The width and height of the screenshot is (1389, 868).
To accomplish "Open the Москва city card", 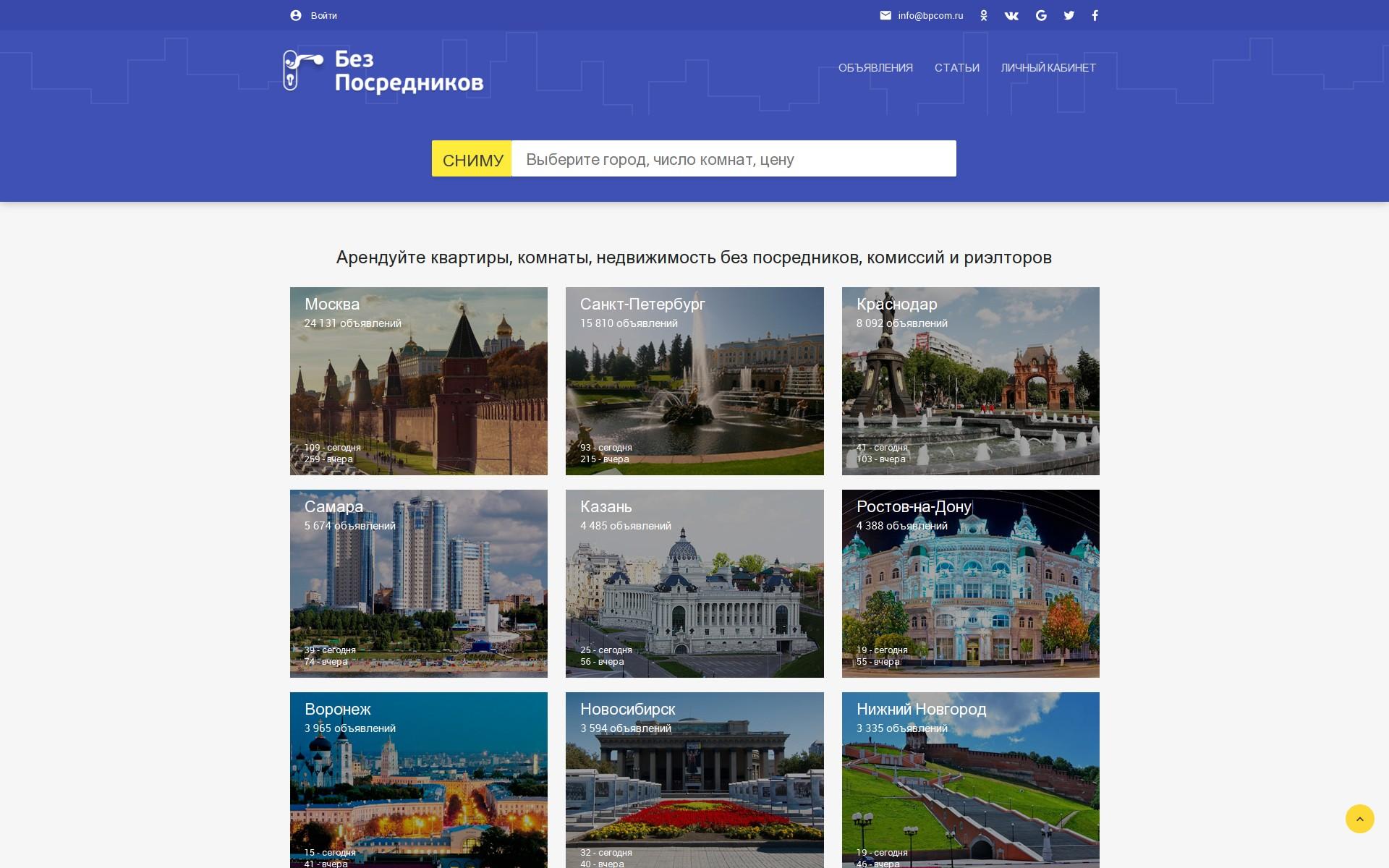I will point(418,381).
